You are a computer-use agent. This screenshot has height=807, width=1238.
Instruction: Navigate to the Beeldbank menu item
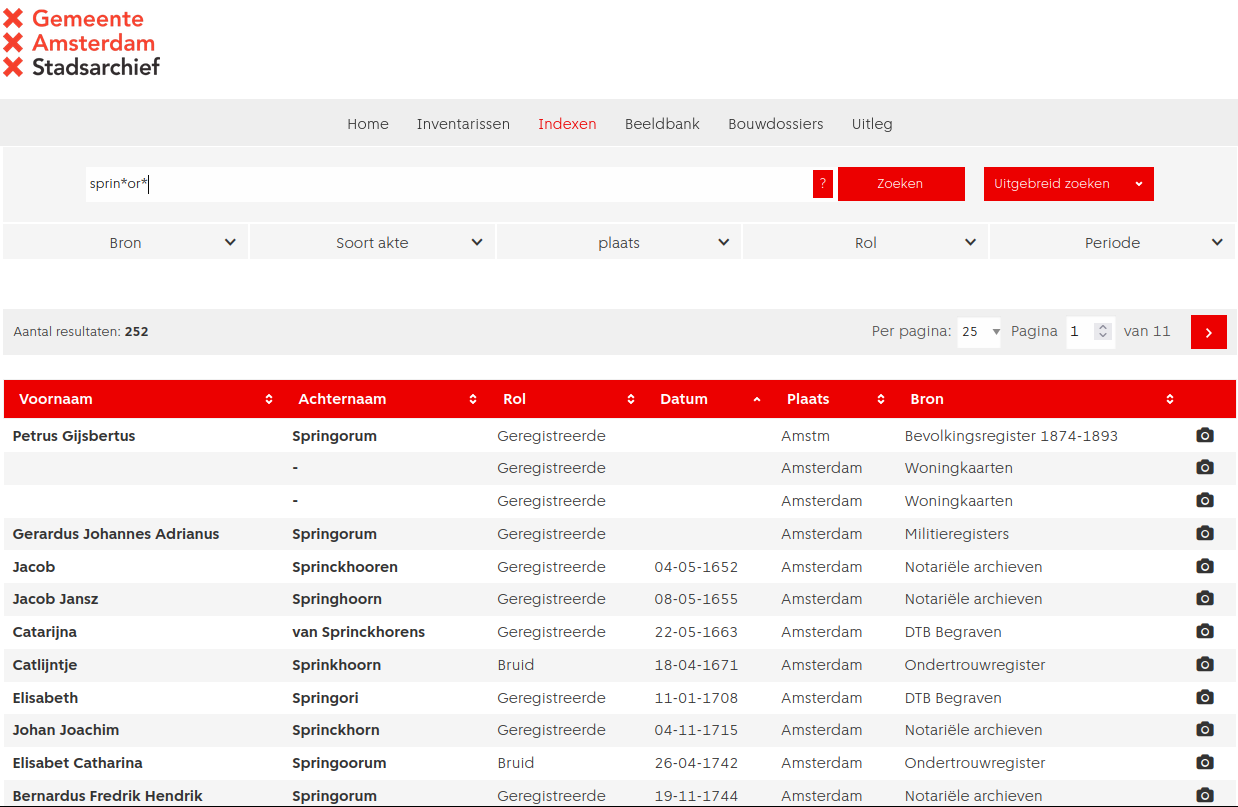(662, 124)
